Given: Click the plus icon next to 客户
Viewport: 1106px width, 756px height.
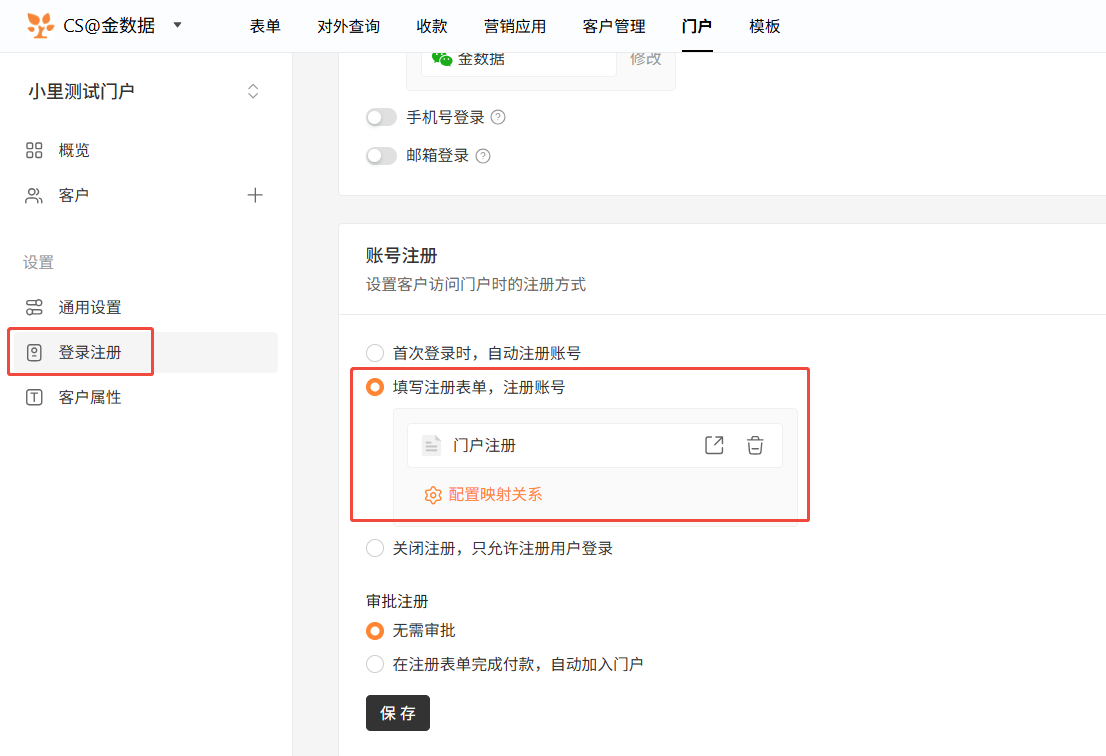Looking at the screenshot, I should click(255, 195).
